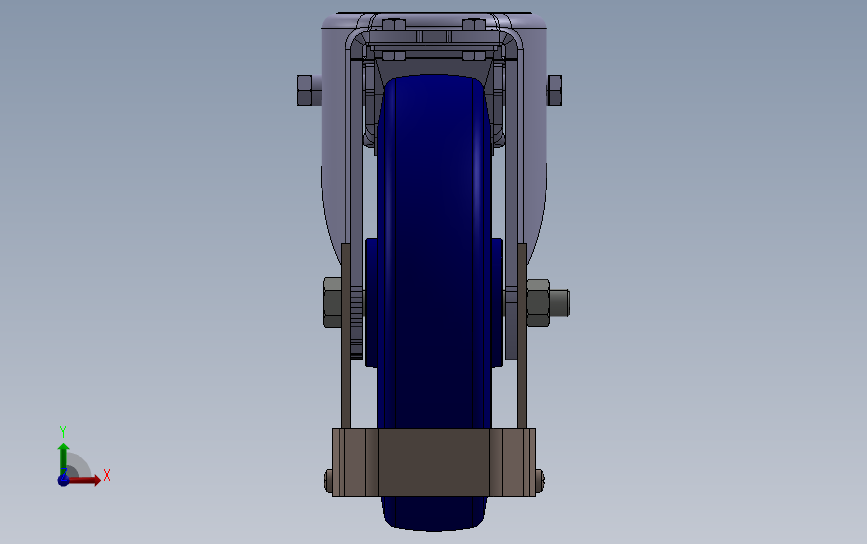This screenshot has height=544, width=867.
Task: Click the blue Z axis ball of triad
Action: [63, 480]
